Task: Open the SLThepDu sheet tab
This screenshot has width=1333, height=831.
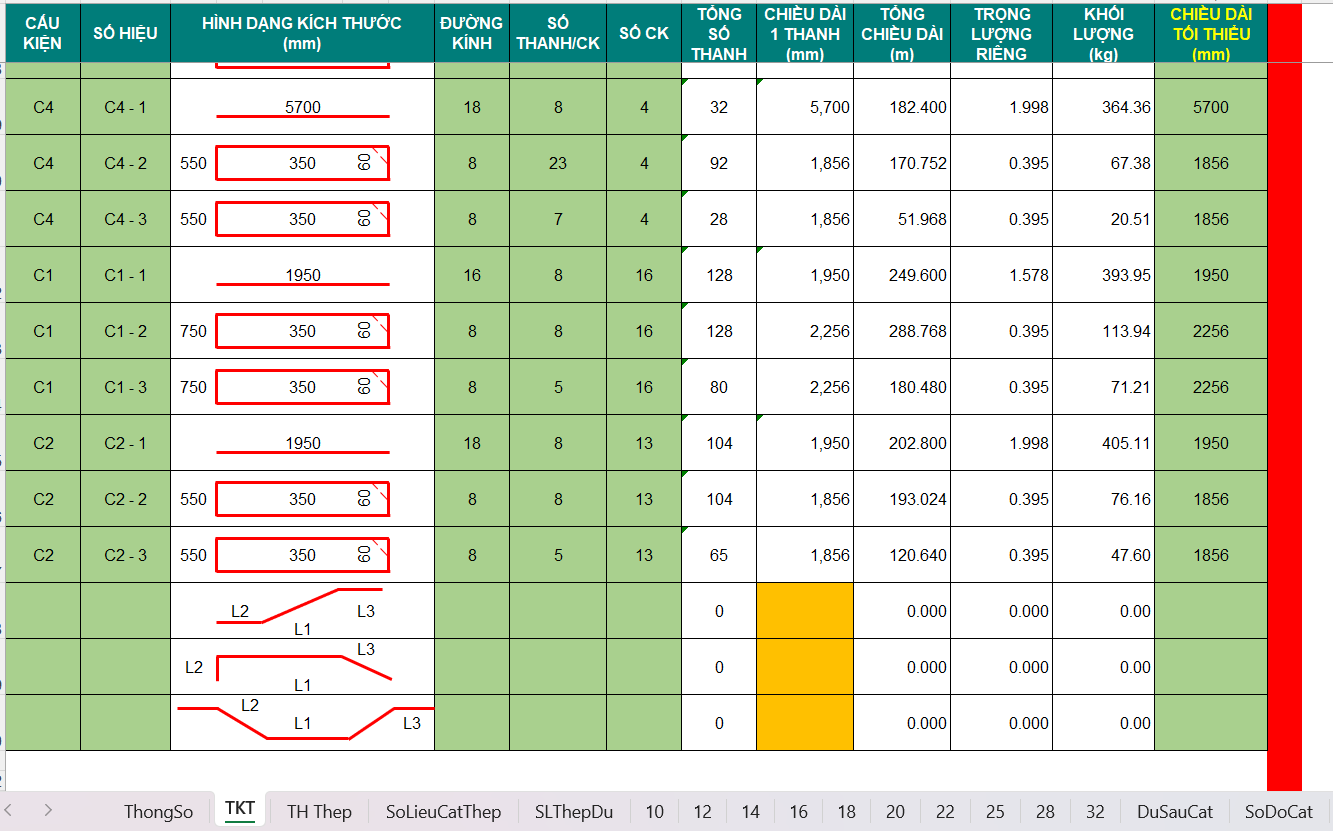Action: click(574, 811)
